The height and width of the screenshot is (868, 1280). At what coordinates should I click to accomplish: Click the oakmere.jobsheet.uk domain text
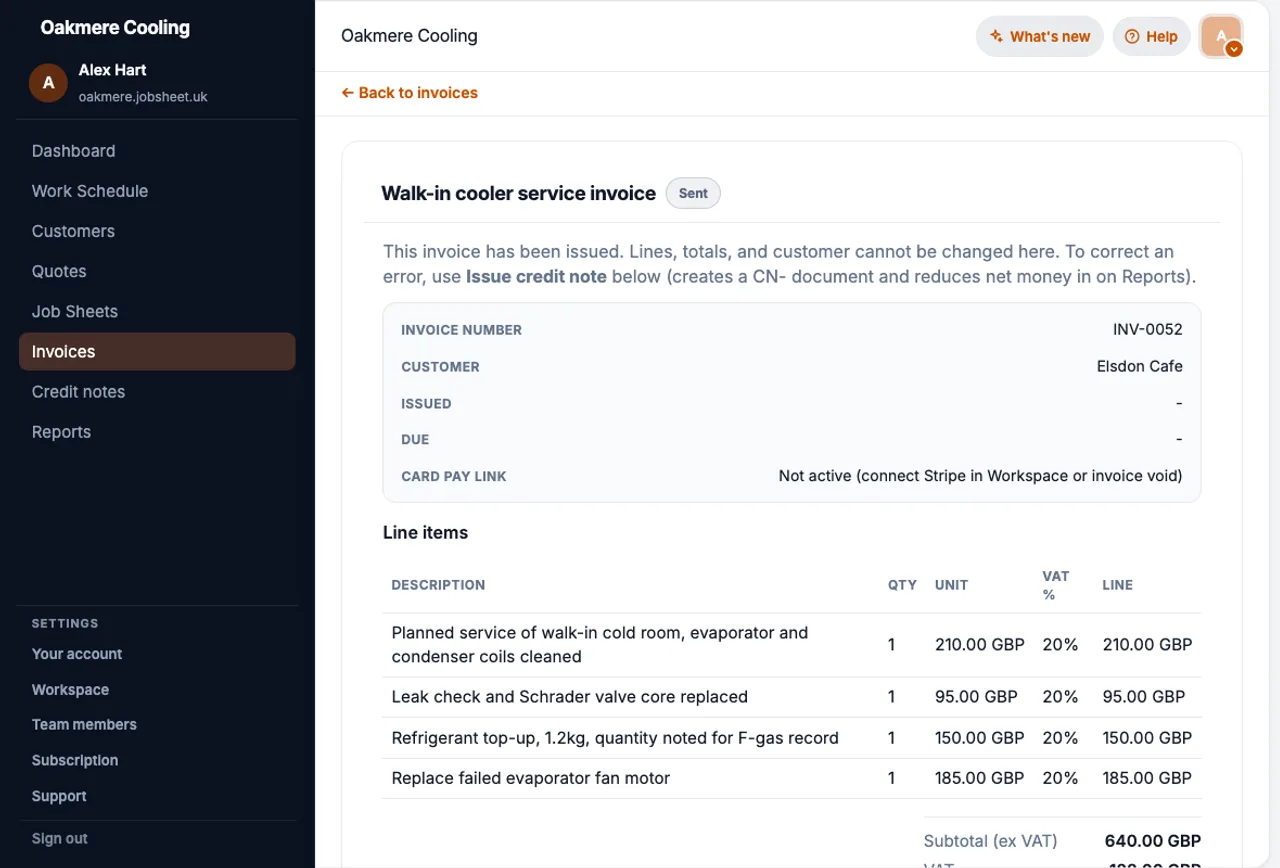pyautogui.click(x=143, y=97)
